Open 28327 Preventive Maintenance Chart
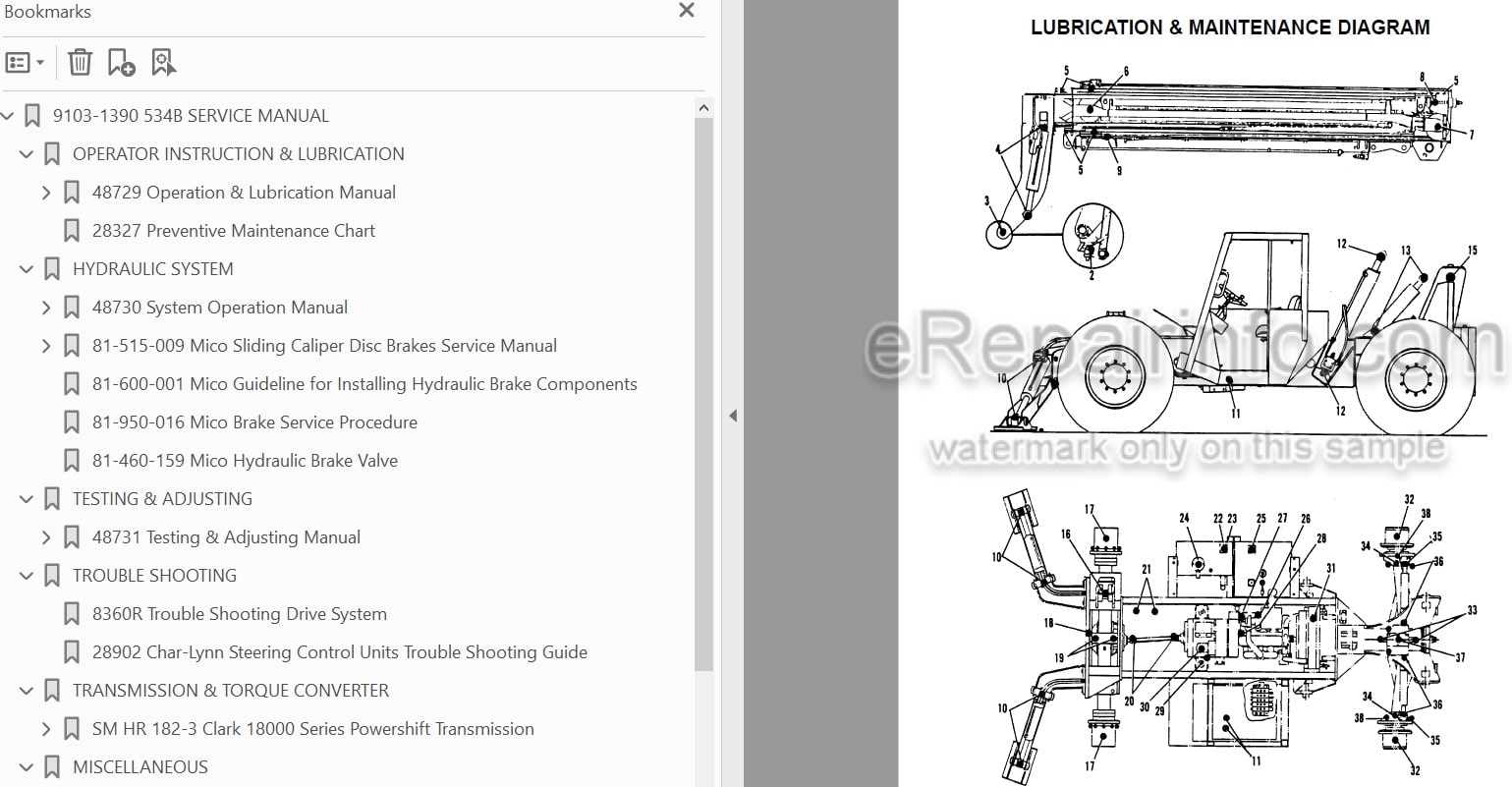 (x=234, y=231)
